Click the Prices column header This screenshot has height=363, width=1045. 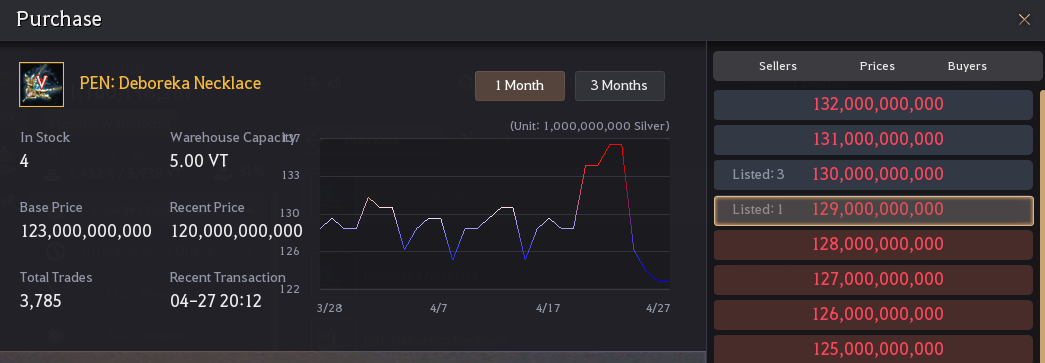tap(877, 66)
